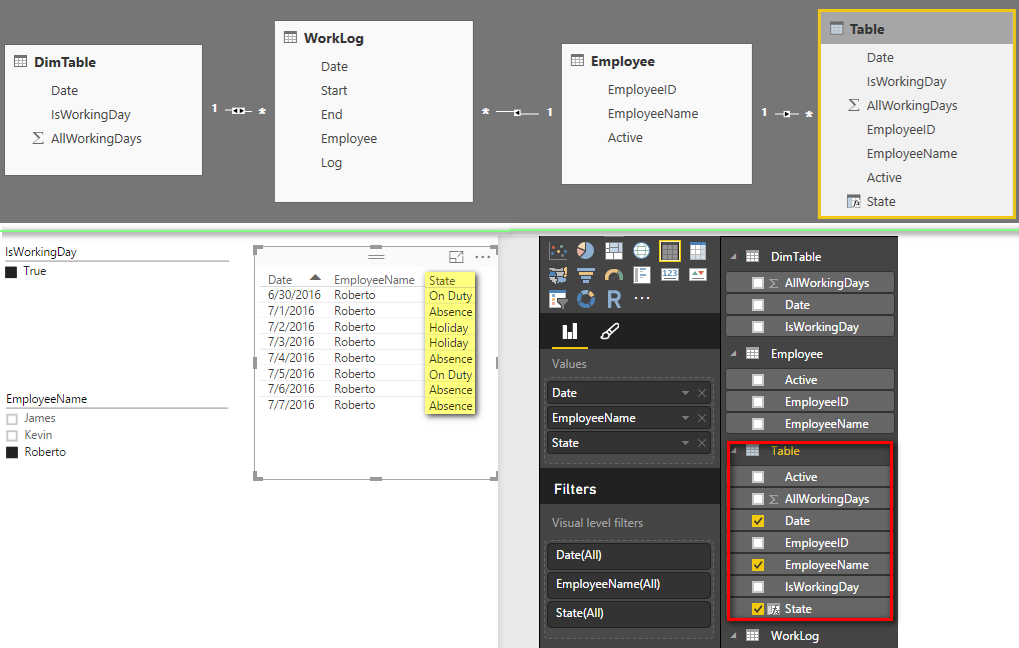The width and height of the screenshot is (1019, 648).
Task: Open Date field dropdown in Values
Action: [x=685, y=393]
